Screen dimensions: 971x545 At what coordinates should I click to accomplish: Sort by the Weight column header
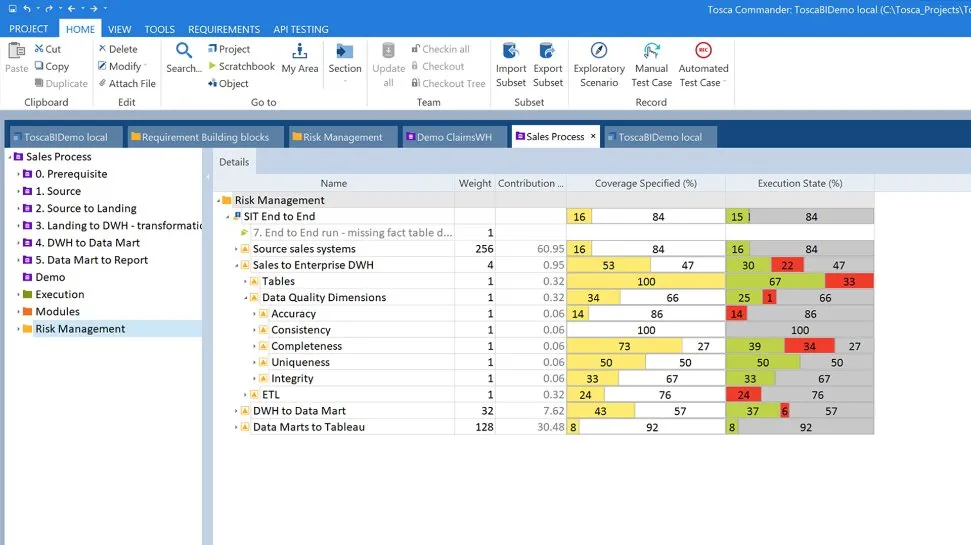(x=475, y=183)
